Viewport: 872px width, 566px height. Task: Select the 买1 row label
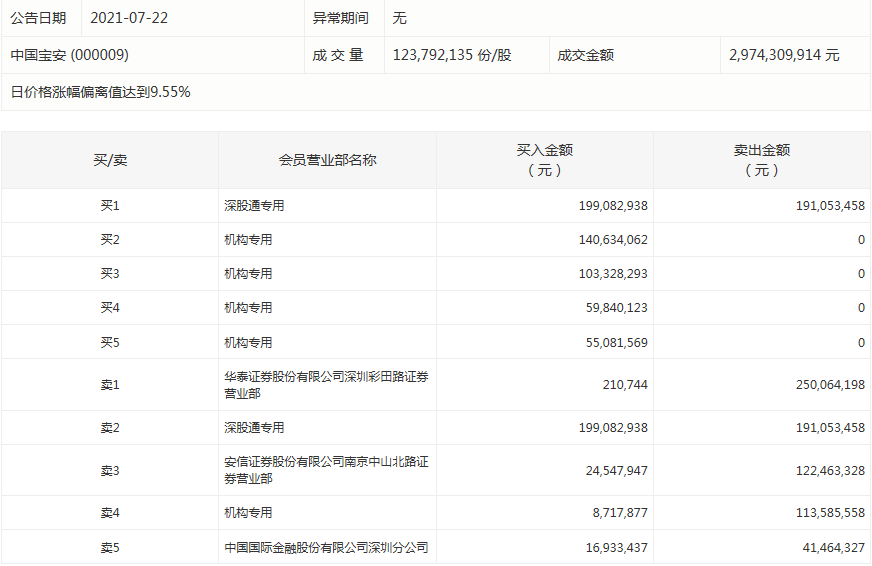click(x=110, y=206)
